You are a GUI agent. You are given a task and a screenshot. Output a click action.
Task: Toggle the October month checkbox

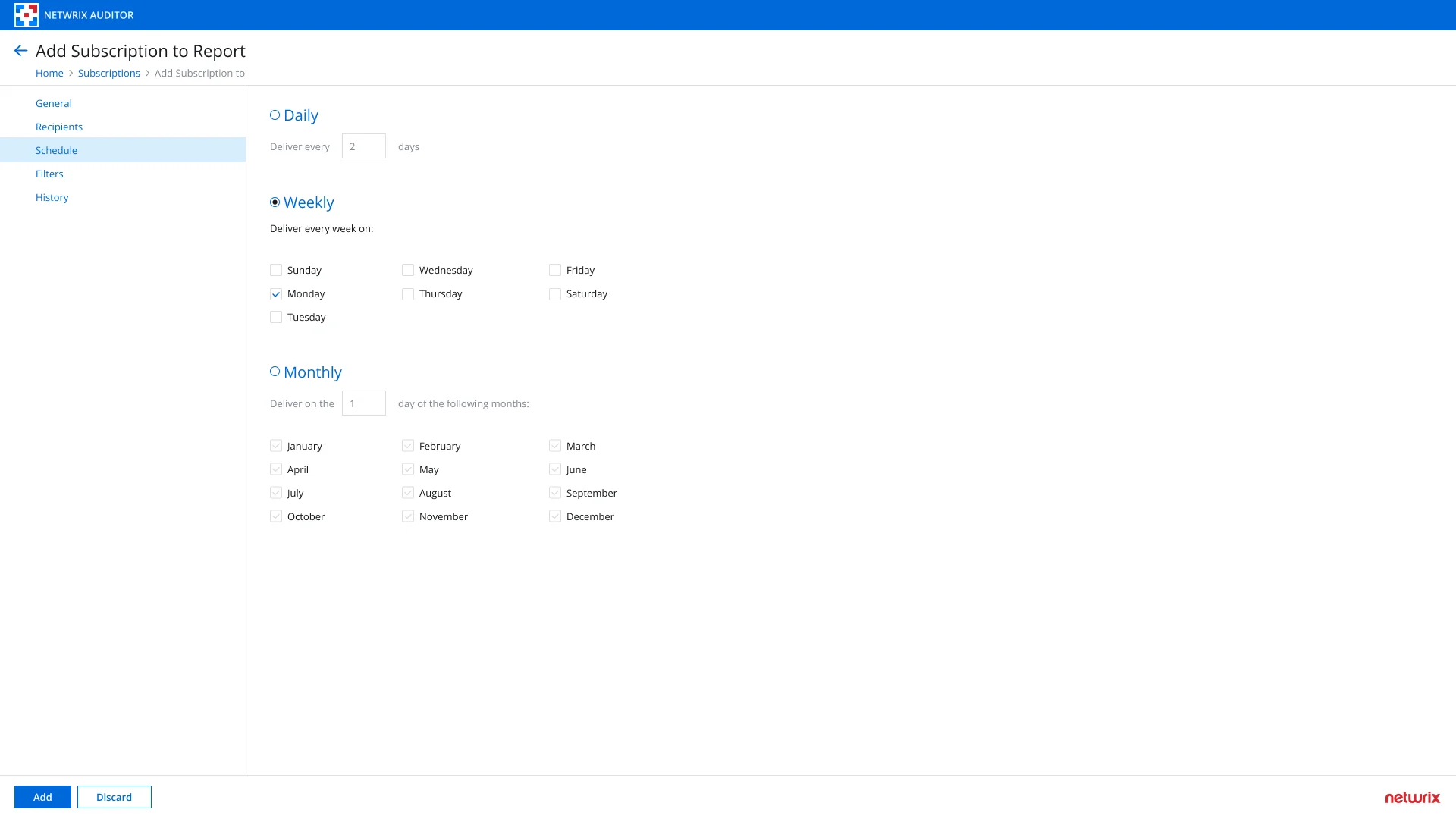click(276, 516)
